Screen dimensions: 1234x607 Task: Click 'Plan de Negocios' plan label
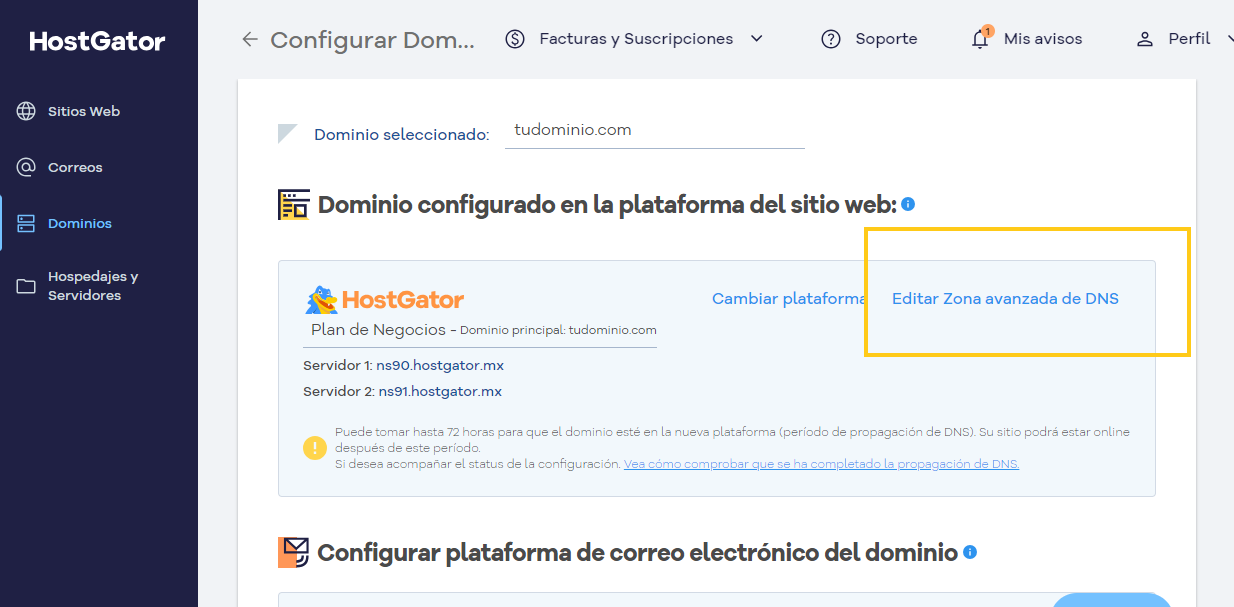pos(379,330)
